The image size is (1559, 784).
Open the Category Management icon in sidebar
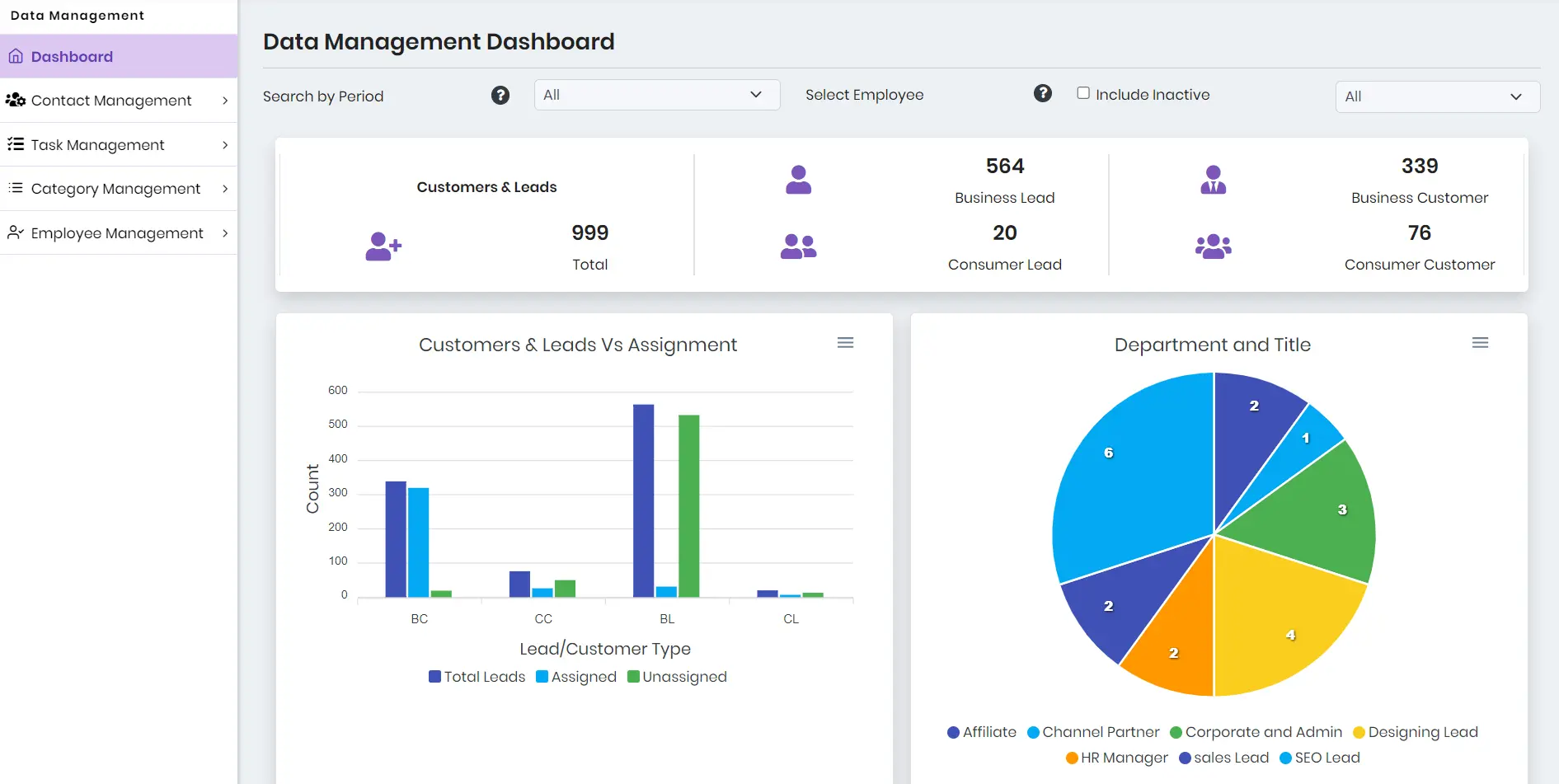click(x=15, y=188)
